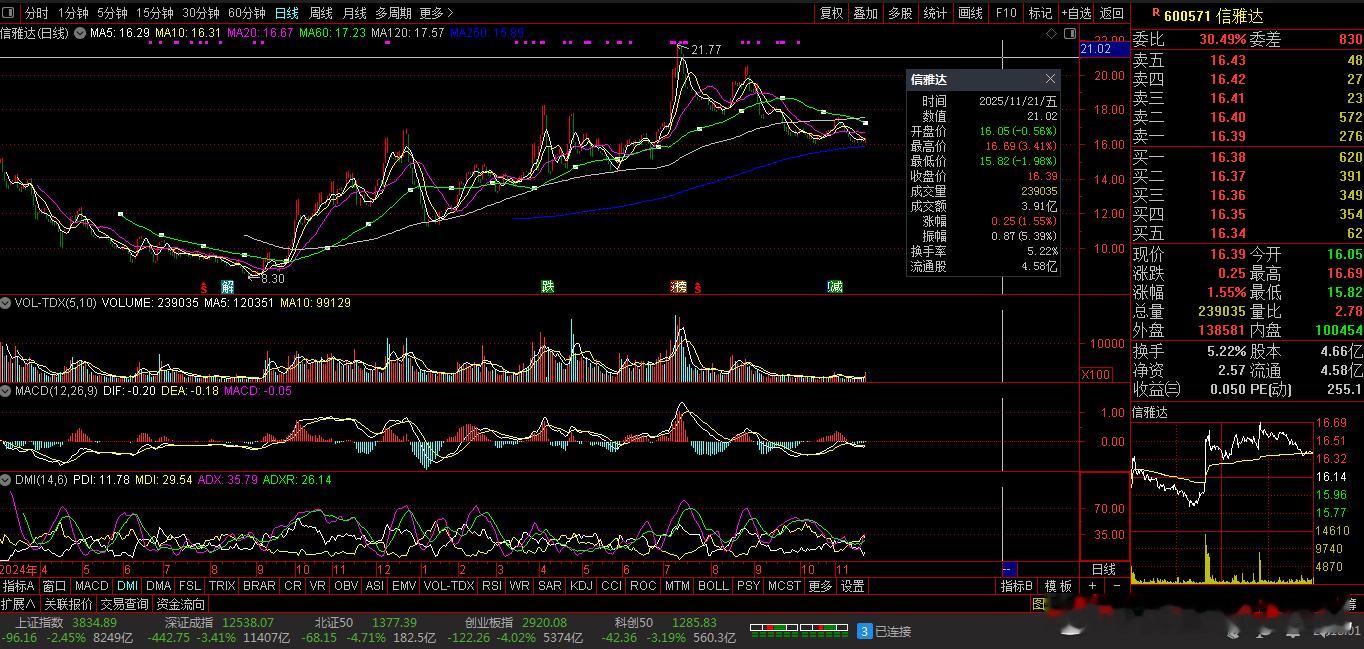Click the +自选 button

[1075, 13]
